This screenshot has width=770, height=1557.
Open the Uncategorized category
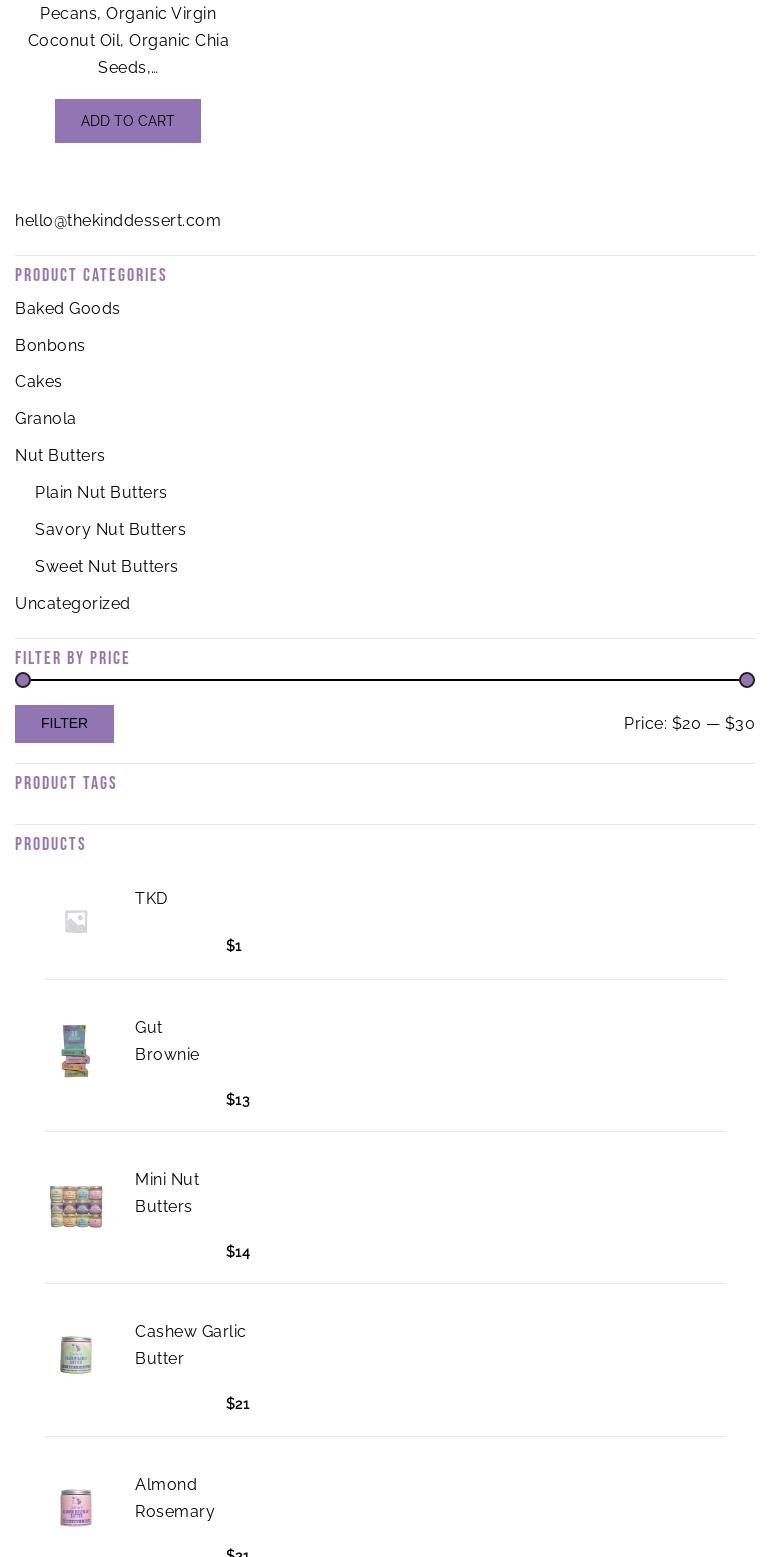[72, 603]
